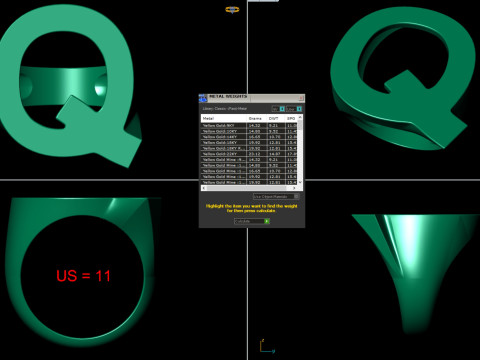Select the Yellow Gold 9KY row
Image resolution: width=480 pixels, height=360 pixels.
tap(249, 125)
